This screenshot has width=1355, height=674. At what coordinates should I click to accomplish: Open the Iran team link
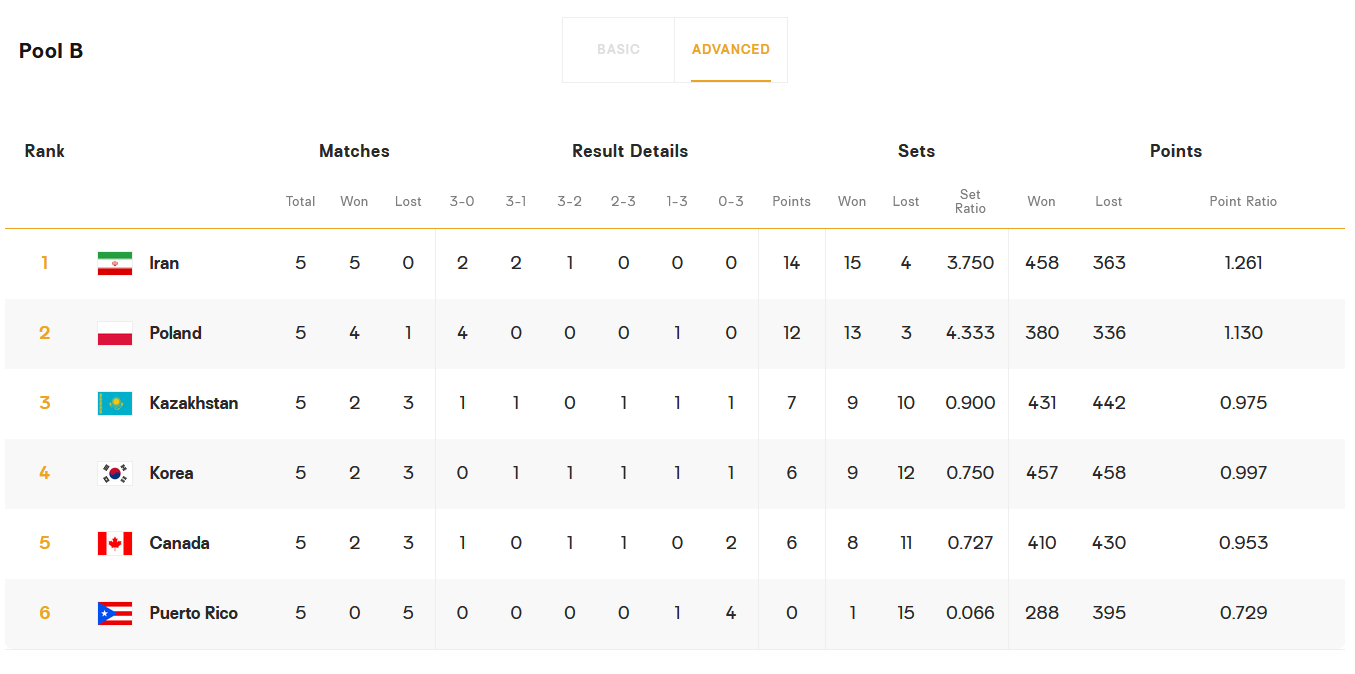(x=164, y=263)
